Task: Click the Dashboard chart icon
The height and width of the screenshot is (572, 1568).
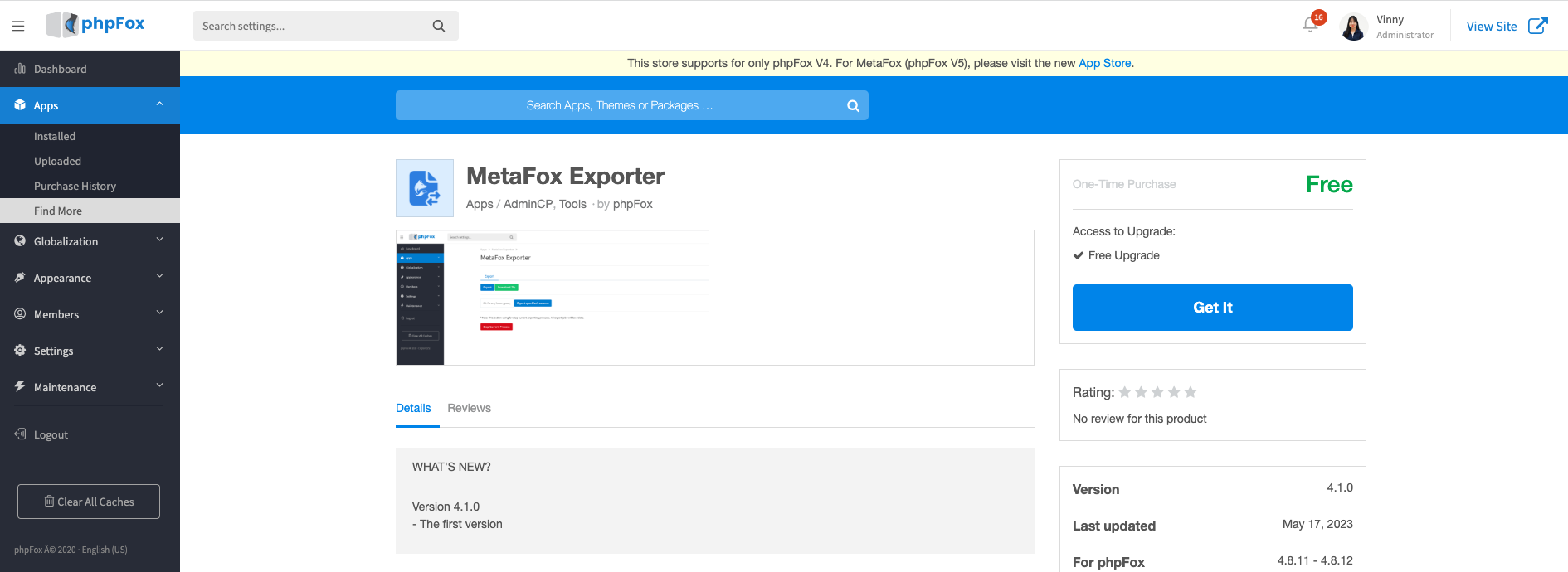Action: pyautogui.click(x=20, y=69)
